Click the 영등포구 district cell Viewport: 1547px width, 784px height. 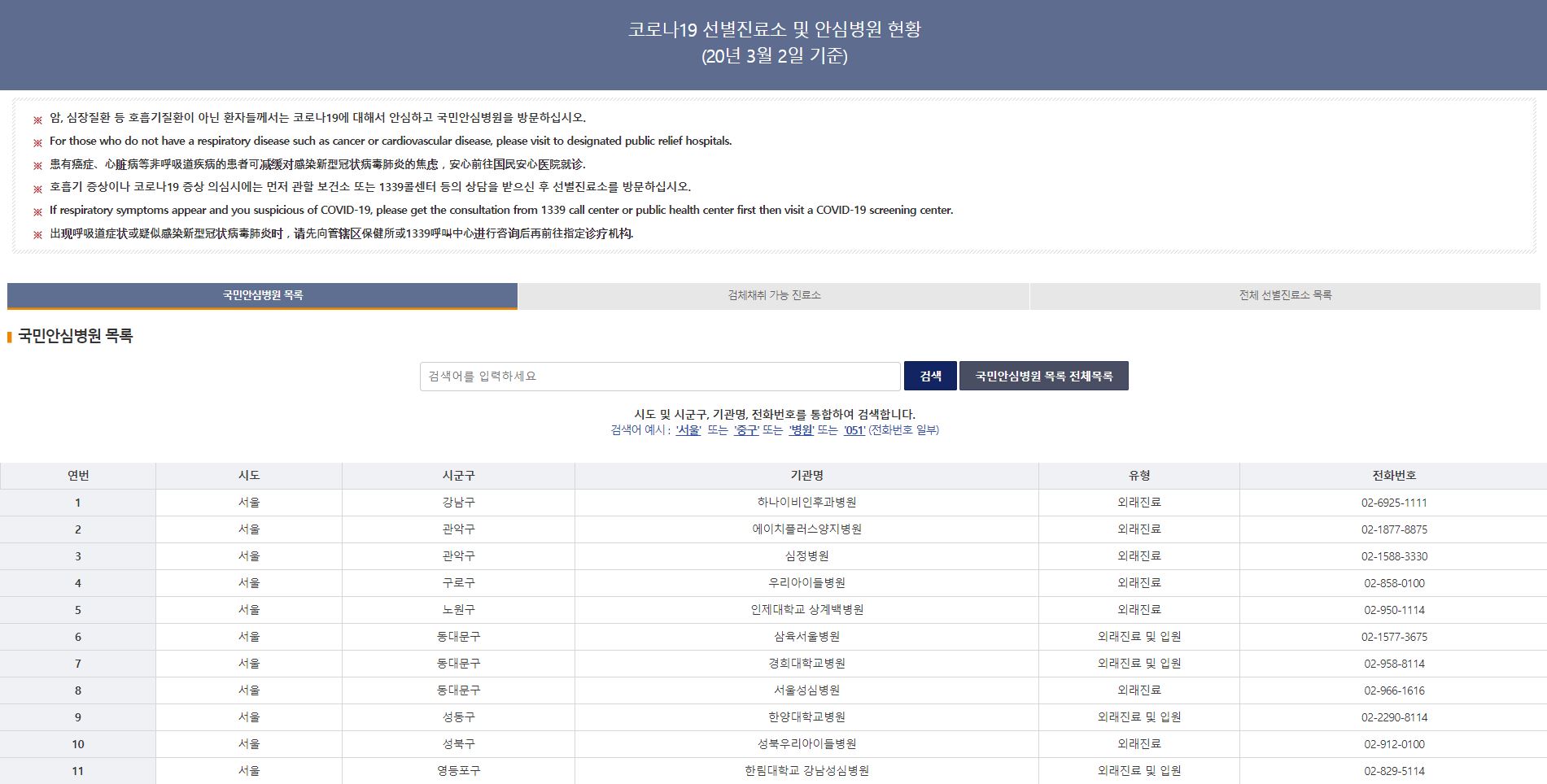pyautogui.click(x=458, y=771)
